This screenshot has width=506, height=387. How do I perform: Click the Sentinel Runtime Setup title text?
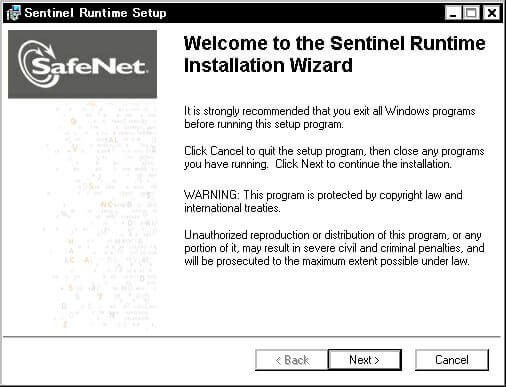(x=95, y=13)
